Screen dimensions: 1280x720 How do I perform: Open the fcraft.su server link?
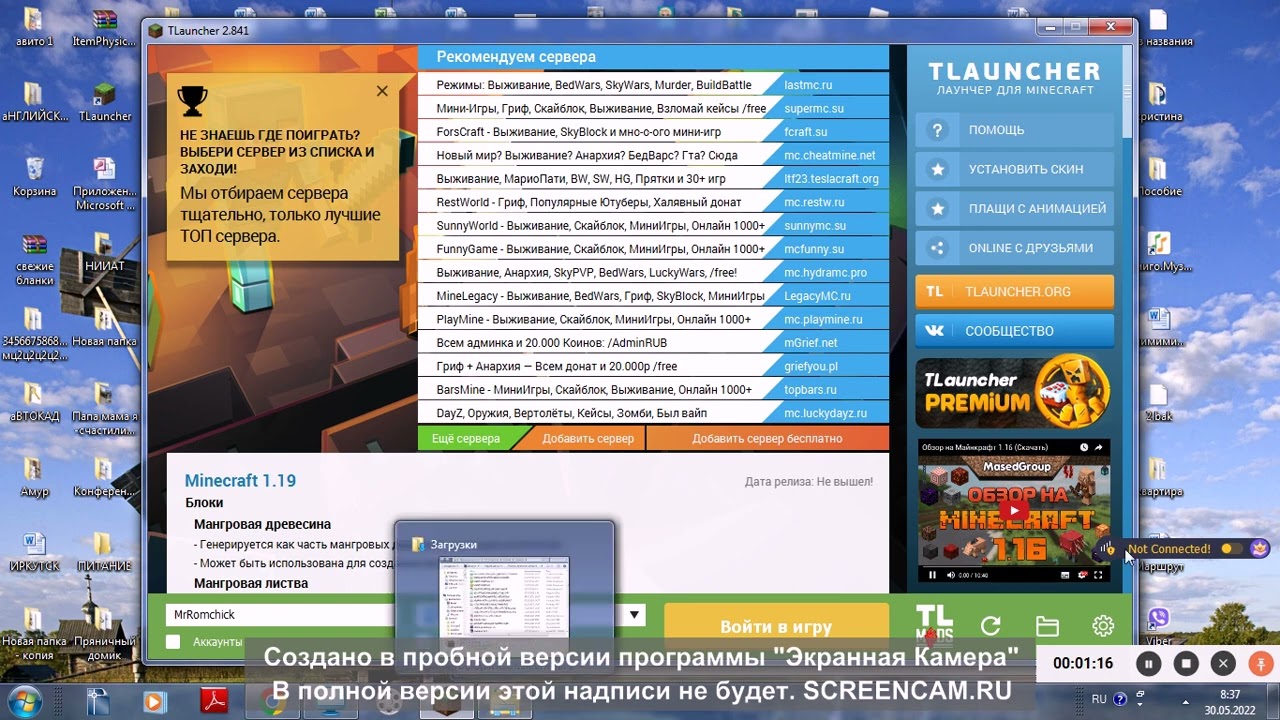coord(806,132)
